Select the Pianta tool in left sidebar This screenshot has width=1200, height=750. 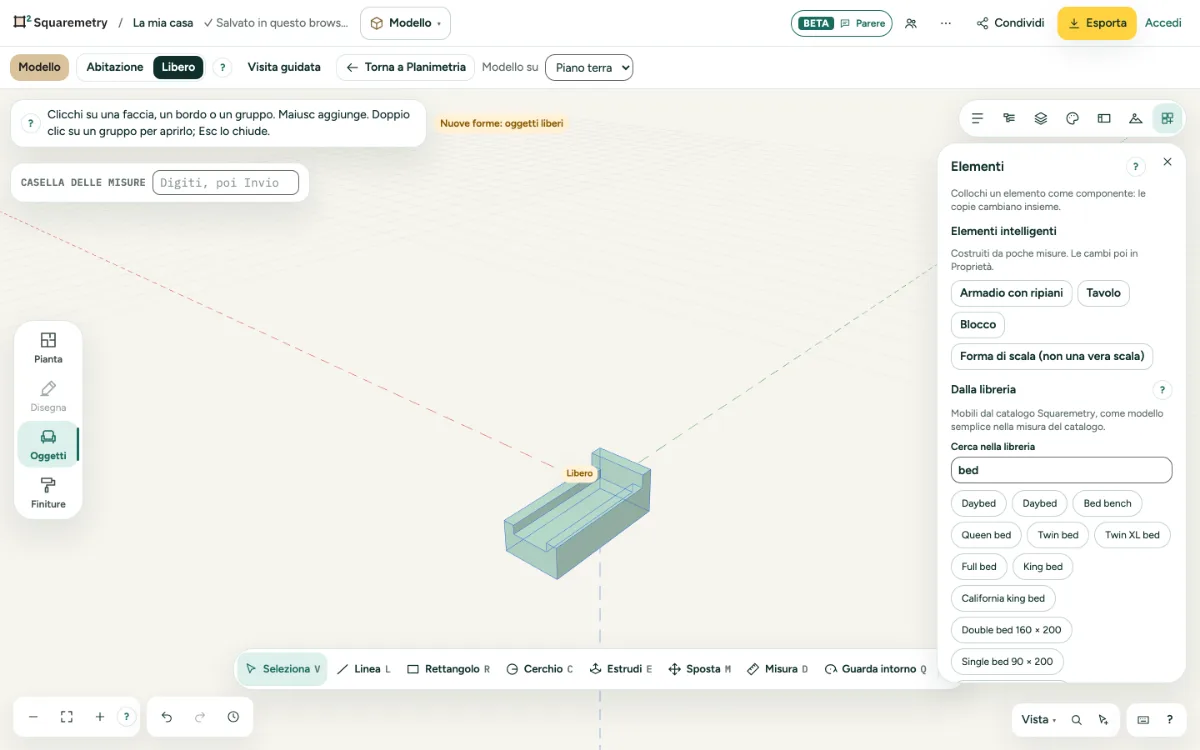click(48, 348)
